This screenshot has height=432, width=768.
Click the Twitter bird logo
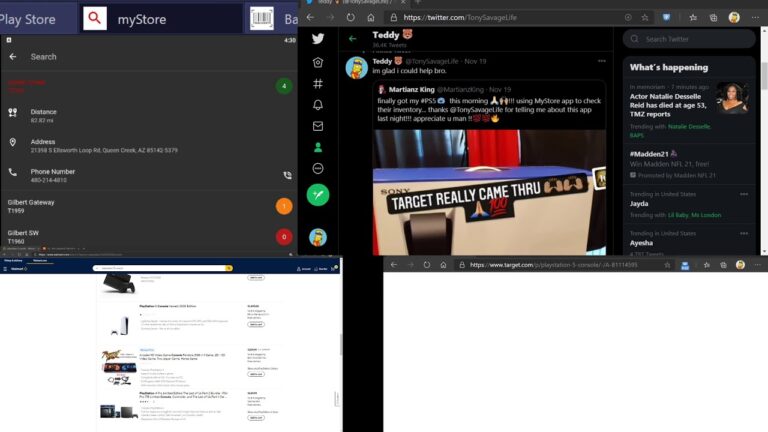318,38
